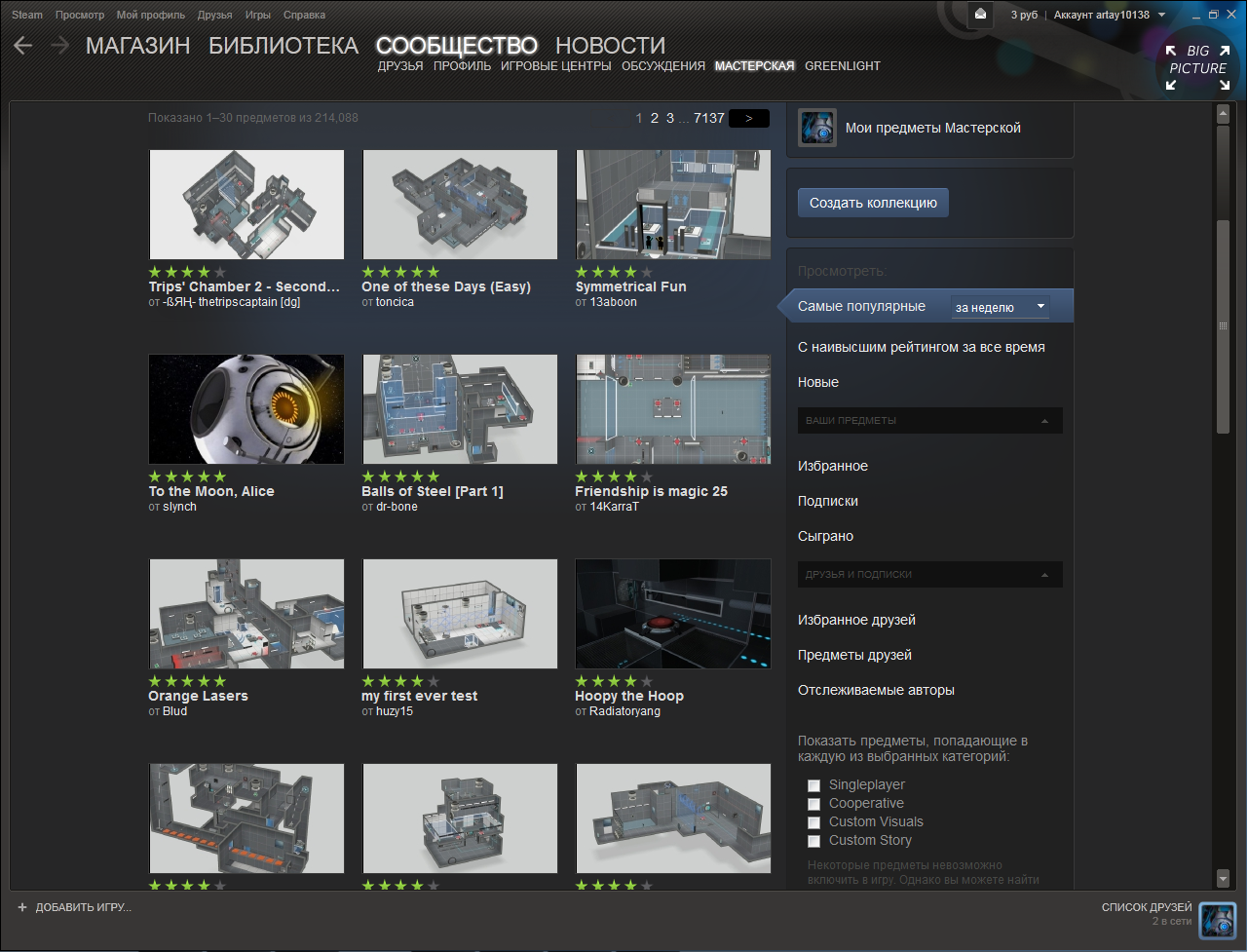
Task: Open the Просмотр menu
Action: [x=80, y=15]
